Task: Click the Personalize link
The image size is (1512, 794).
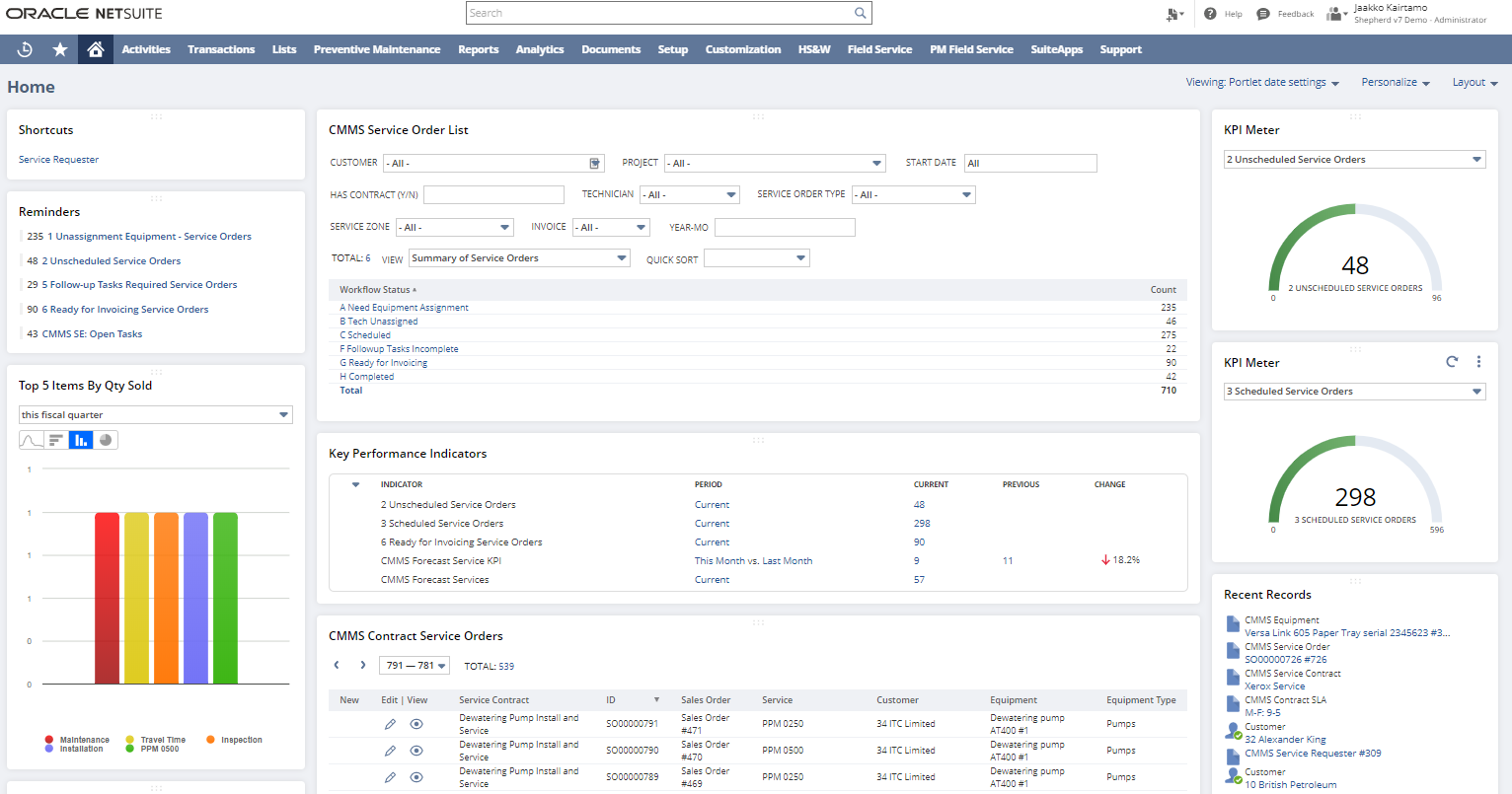Action: [x=1396, y=83]
